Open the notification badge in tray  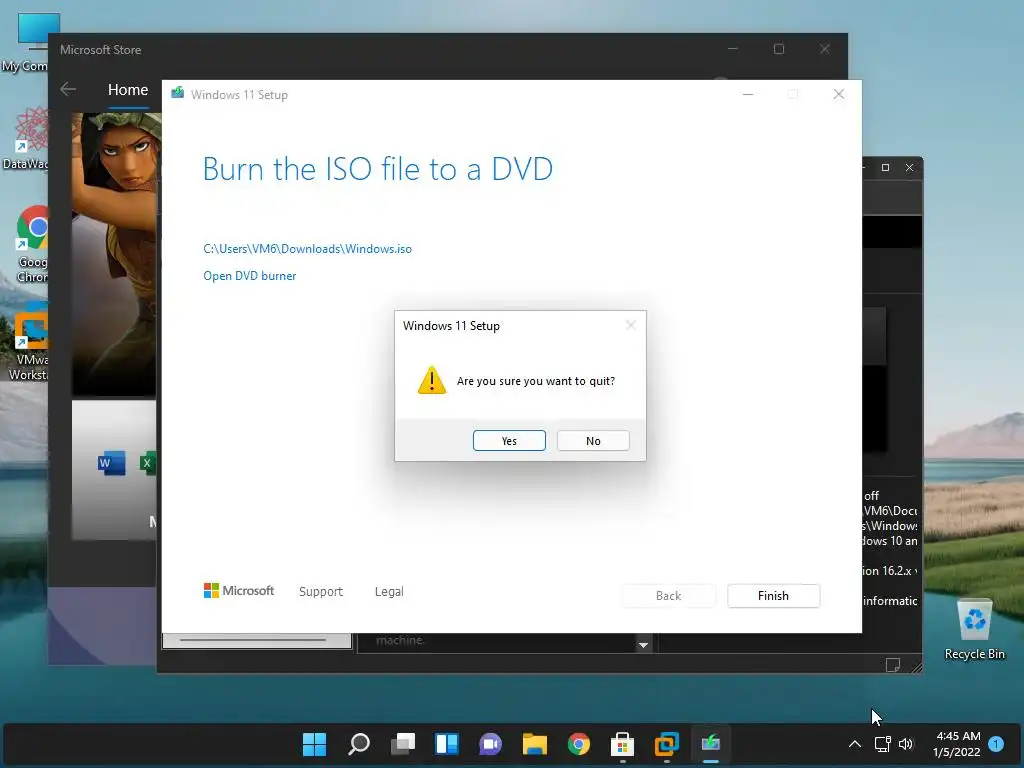click(x=996, y=744)
